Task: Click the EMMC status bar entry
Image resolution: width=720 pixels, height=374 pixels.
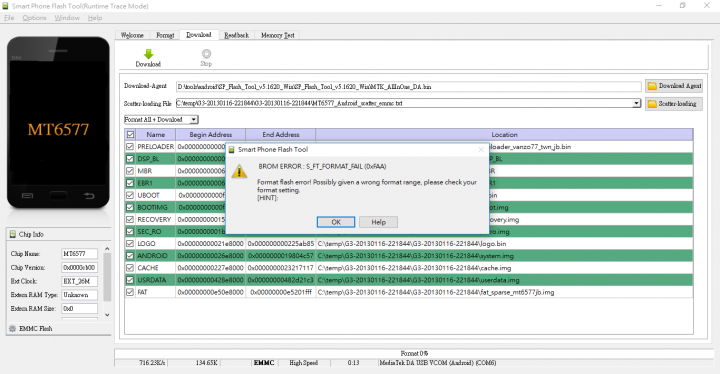Action: click(x=264, y=363)
